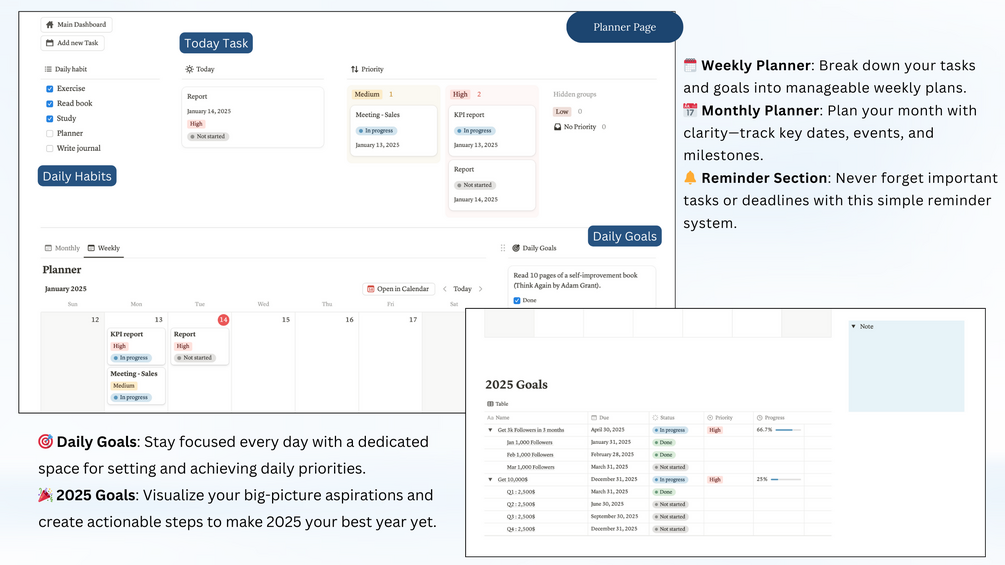Click the circle icon in the goals Priority header
Image resolution: width=1005 pixels, height=565 pixels.
click(x=710, y=418)
